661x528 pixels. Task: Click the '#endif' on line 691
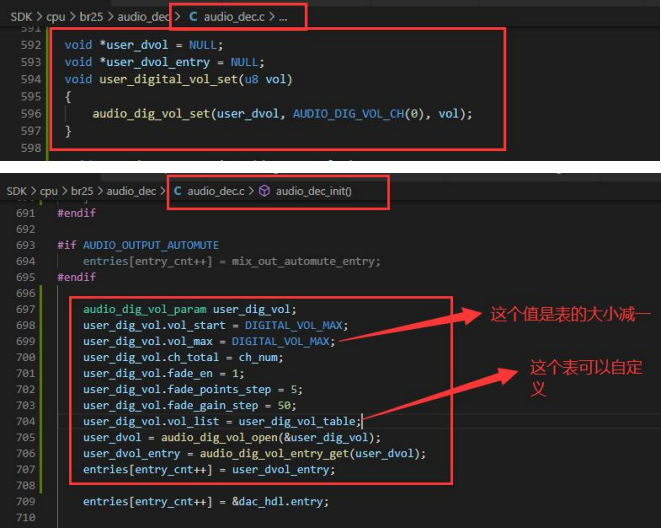76,213
